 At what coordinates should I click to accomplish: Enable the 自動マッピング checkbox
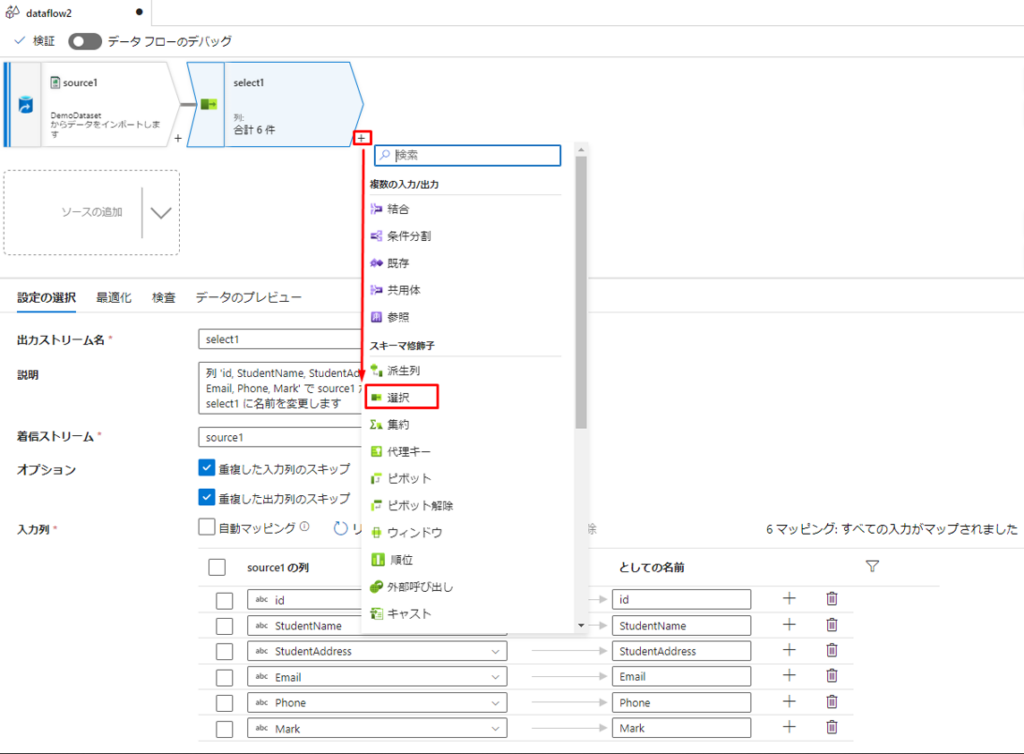pyautogui.click(x=207, y=527)
